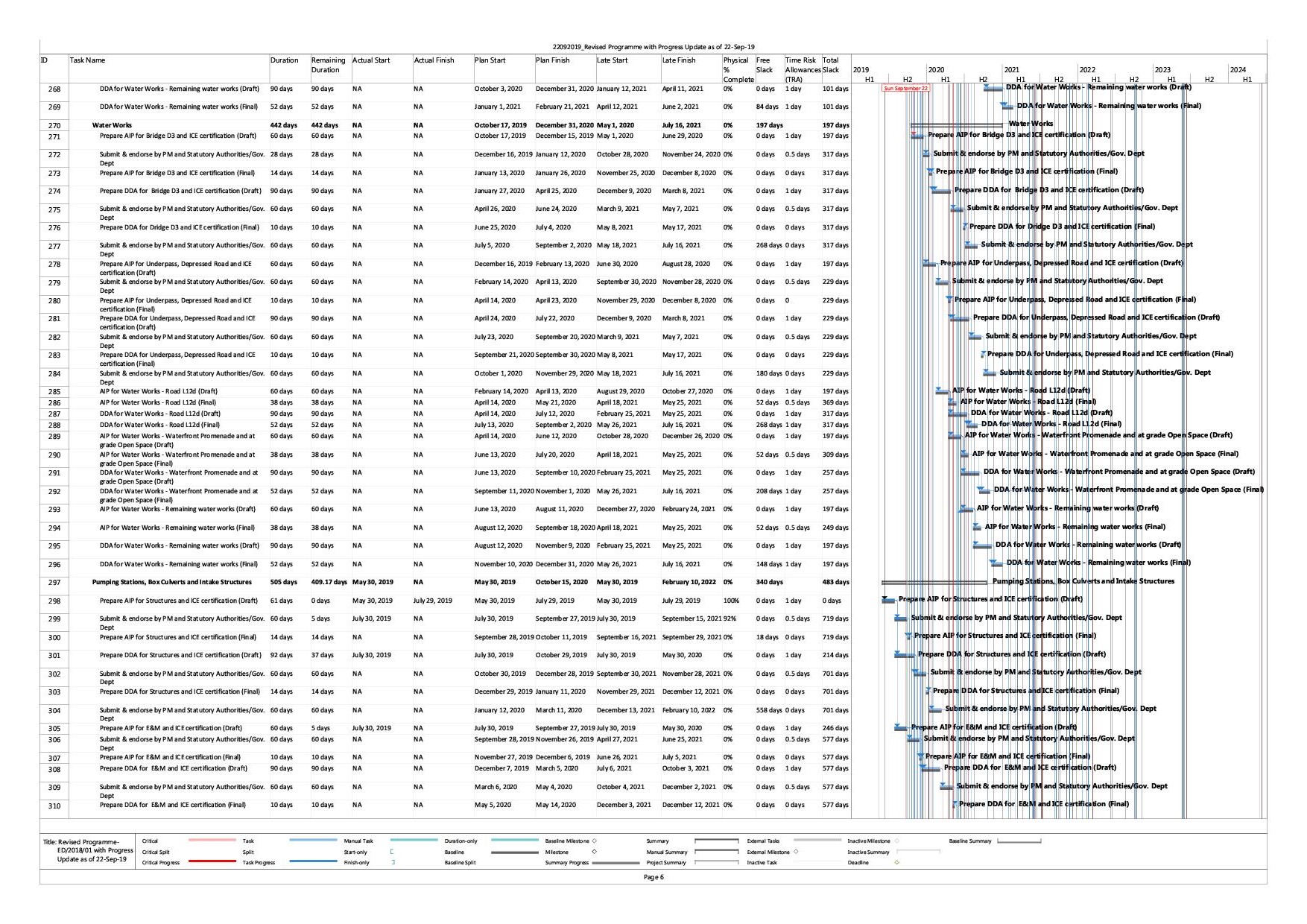
Task: Click the '92%' physical complete cell
Action: coord(730,618)
